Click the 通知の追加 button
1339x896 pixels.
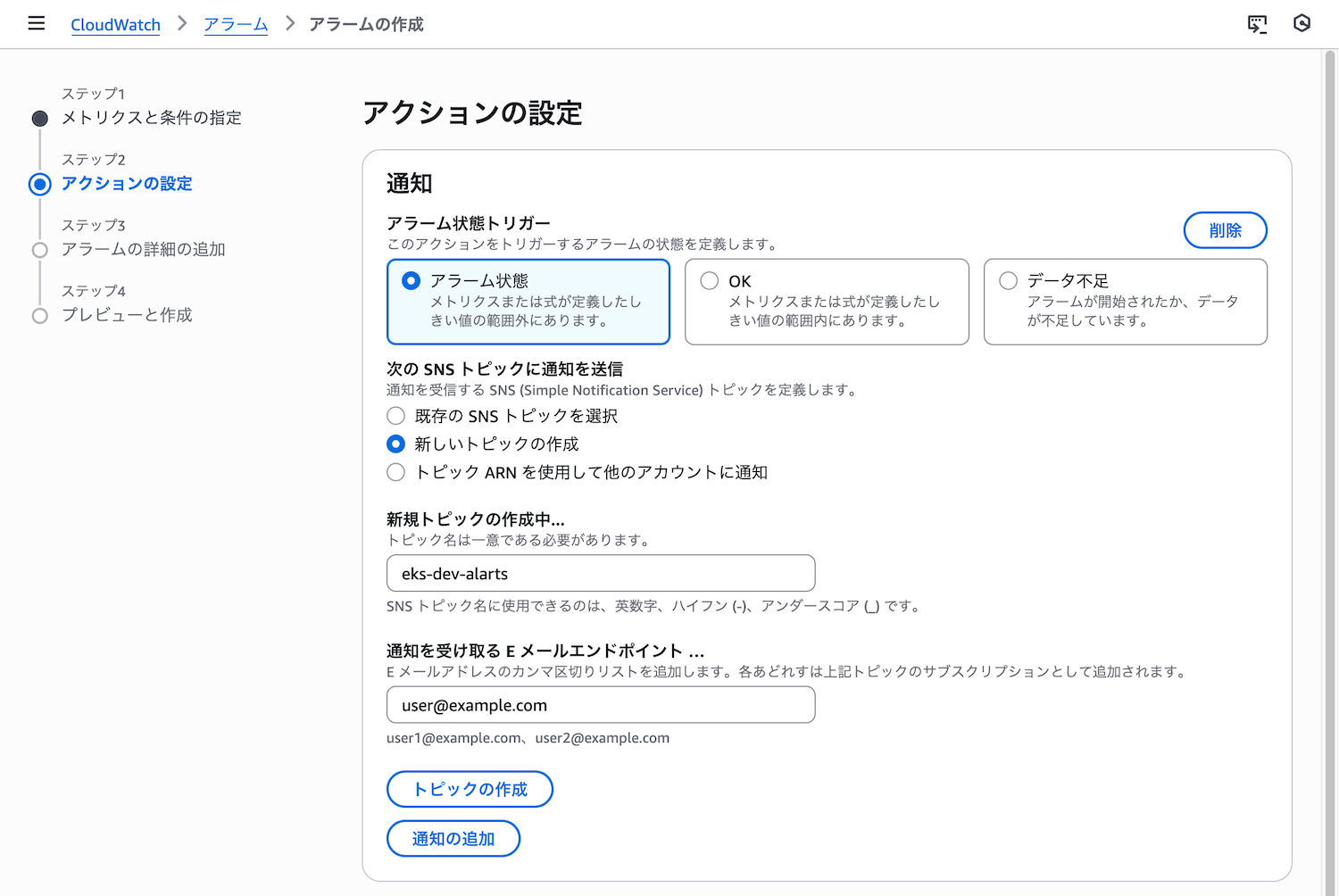(453, 839)
